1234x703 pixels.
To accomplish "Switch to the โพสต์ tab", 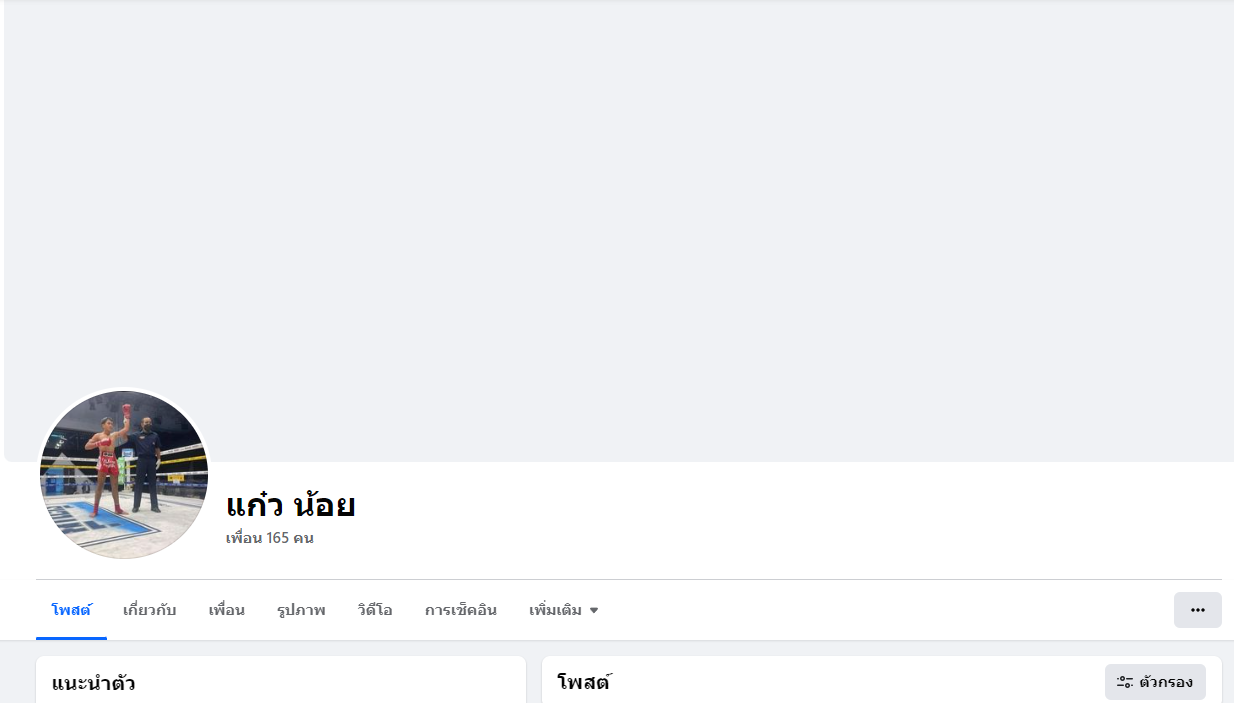I will click(x=71, y=610).
